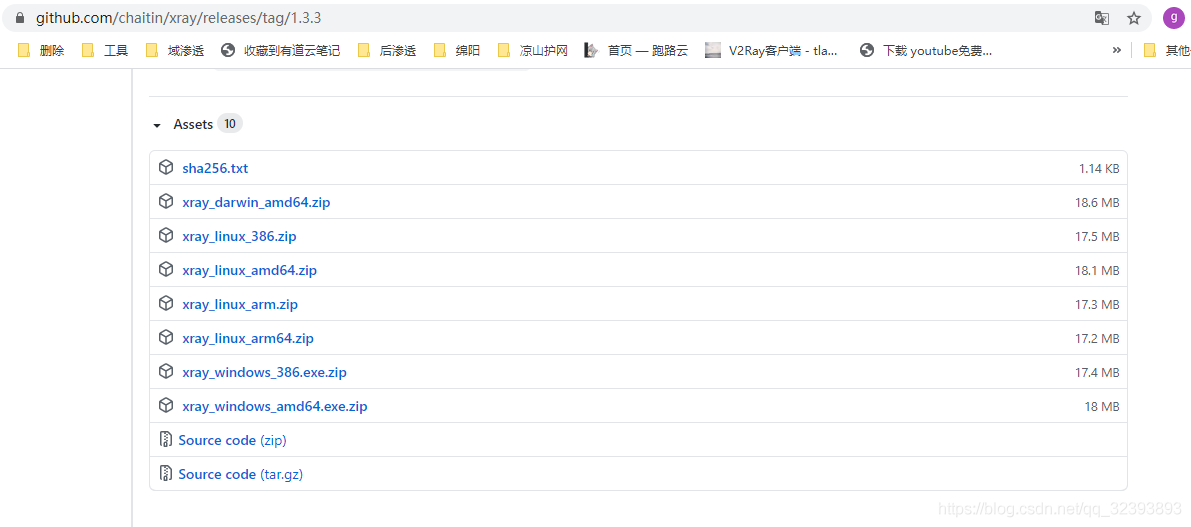The width and height of the screenshot is (1191, 527).
Task: Open the 删除 bookmark folder
Action: click(x=41, y=50)
